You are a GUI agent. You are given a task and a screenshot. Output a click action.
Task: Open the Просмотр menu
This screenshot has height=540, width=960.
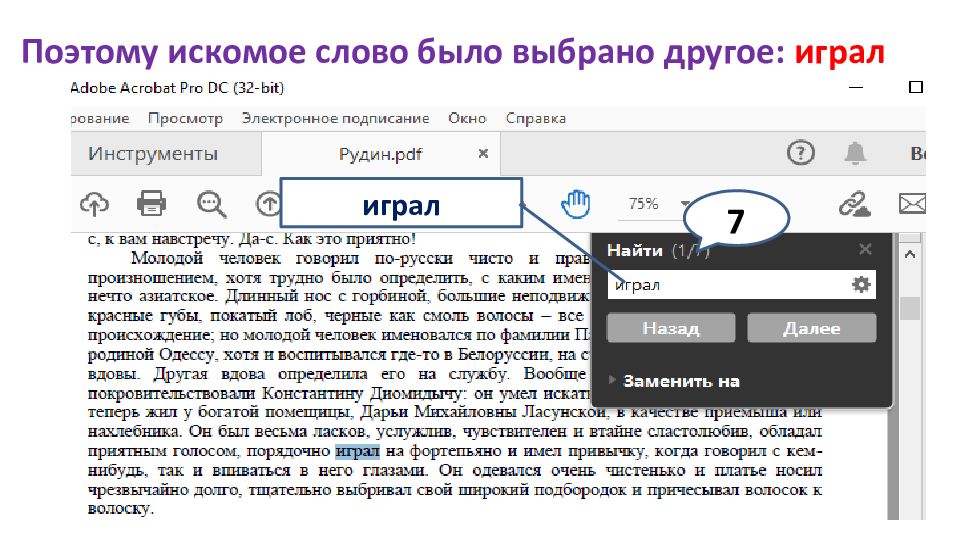point(186,118)
